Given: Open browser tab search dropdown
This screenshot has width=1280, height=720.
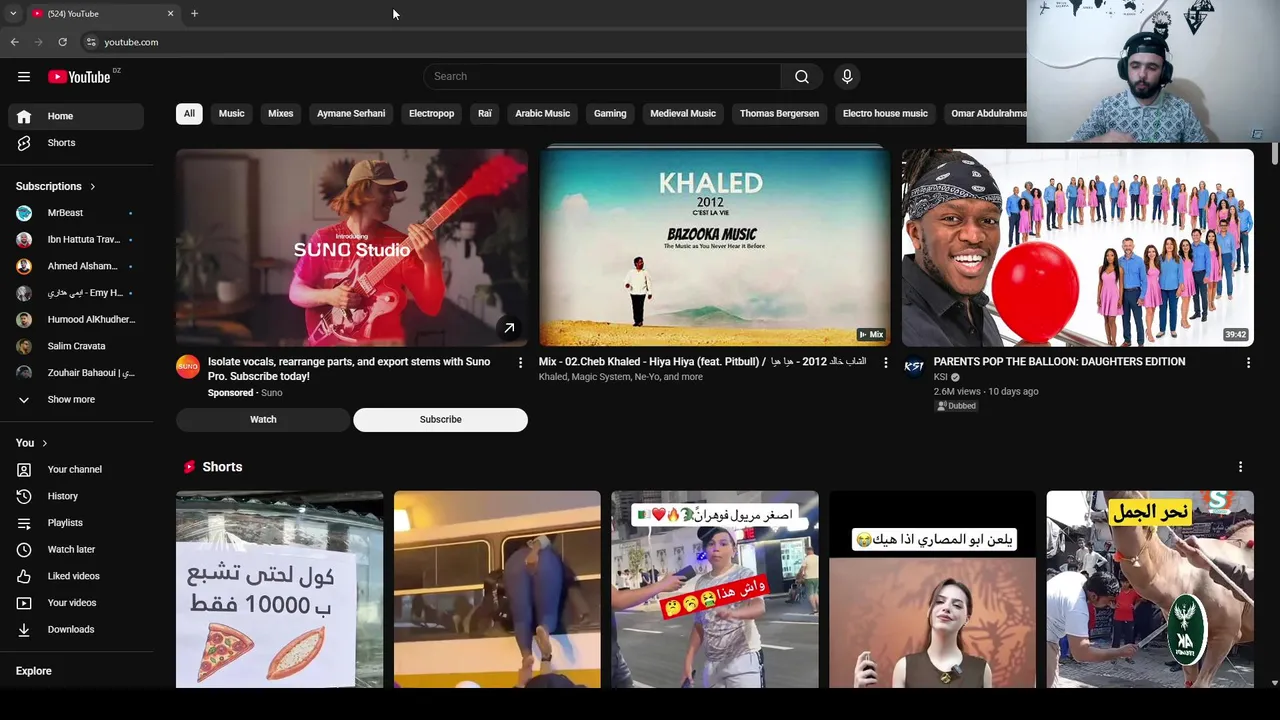Looking at the screenshot, I should [x=13, y=14].
